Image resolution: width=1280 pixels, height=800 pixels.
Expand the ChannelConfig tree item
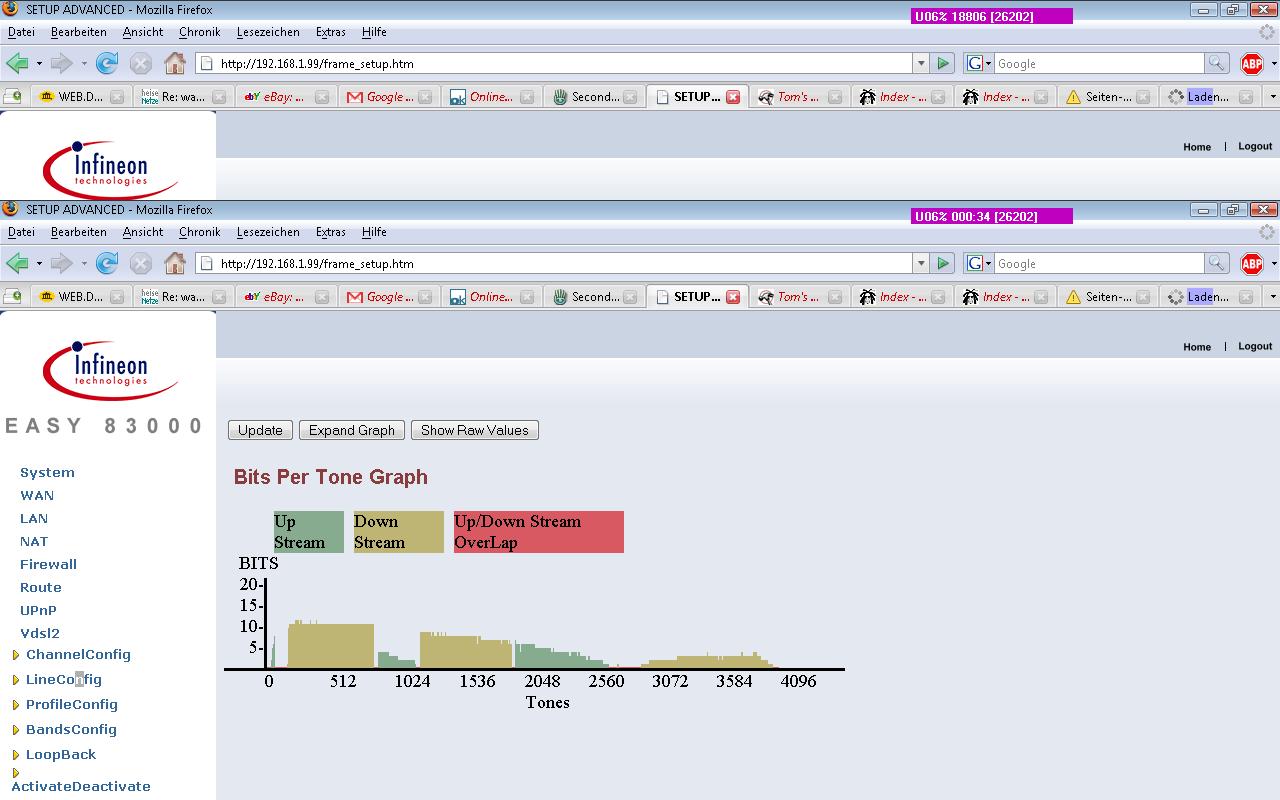(16, 656)
